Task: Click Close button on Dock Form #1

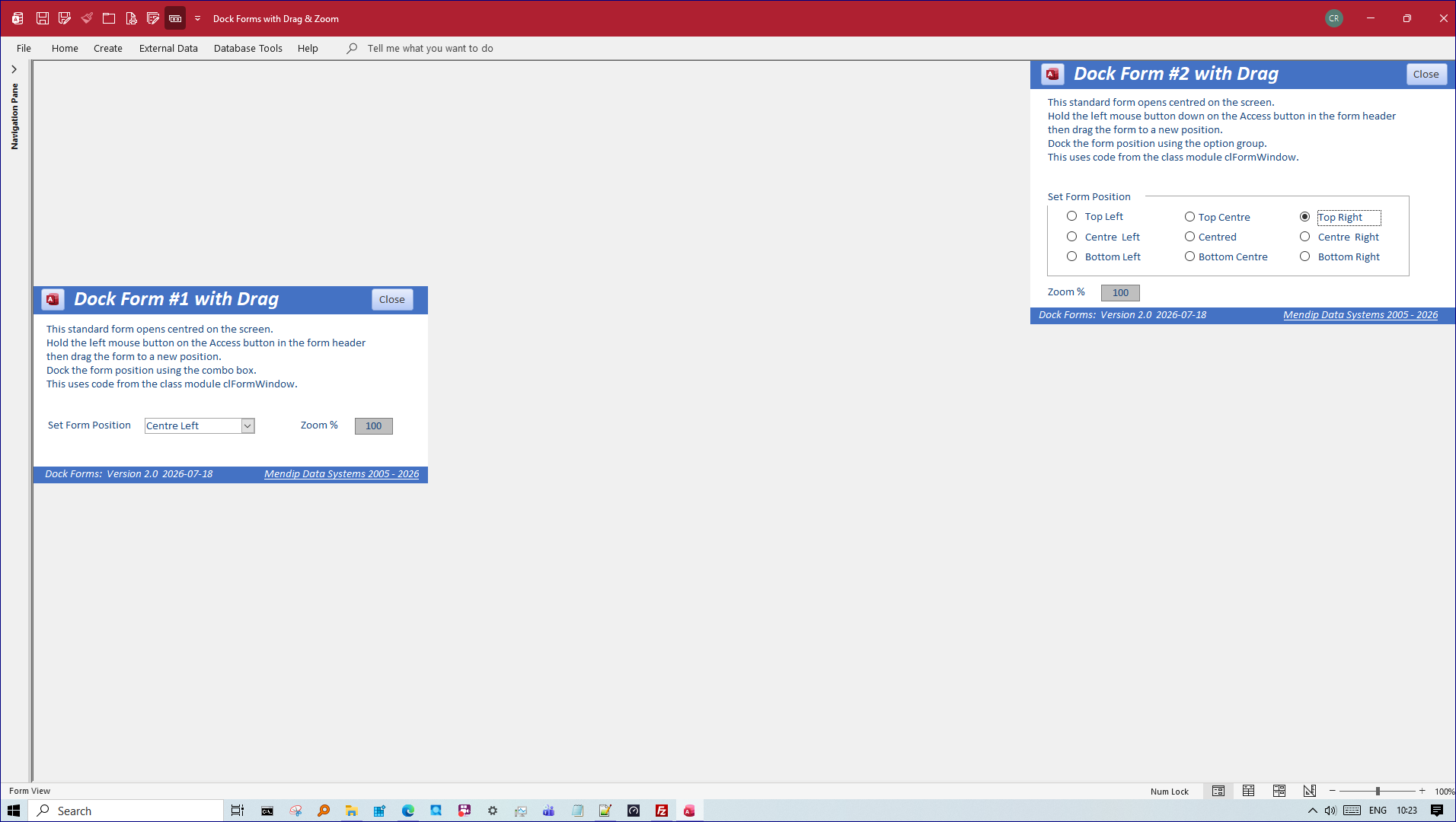Action: point(392,299)
